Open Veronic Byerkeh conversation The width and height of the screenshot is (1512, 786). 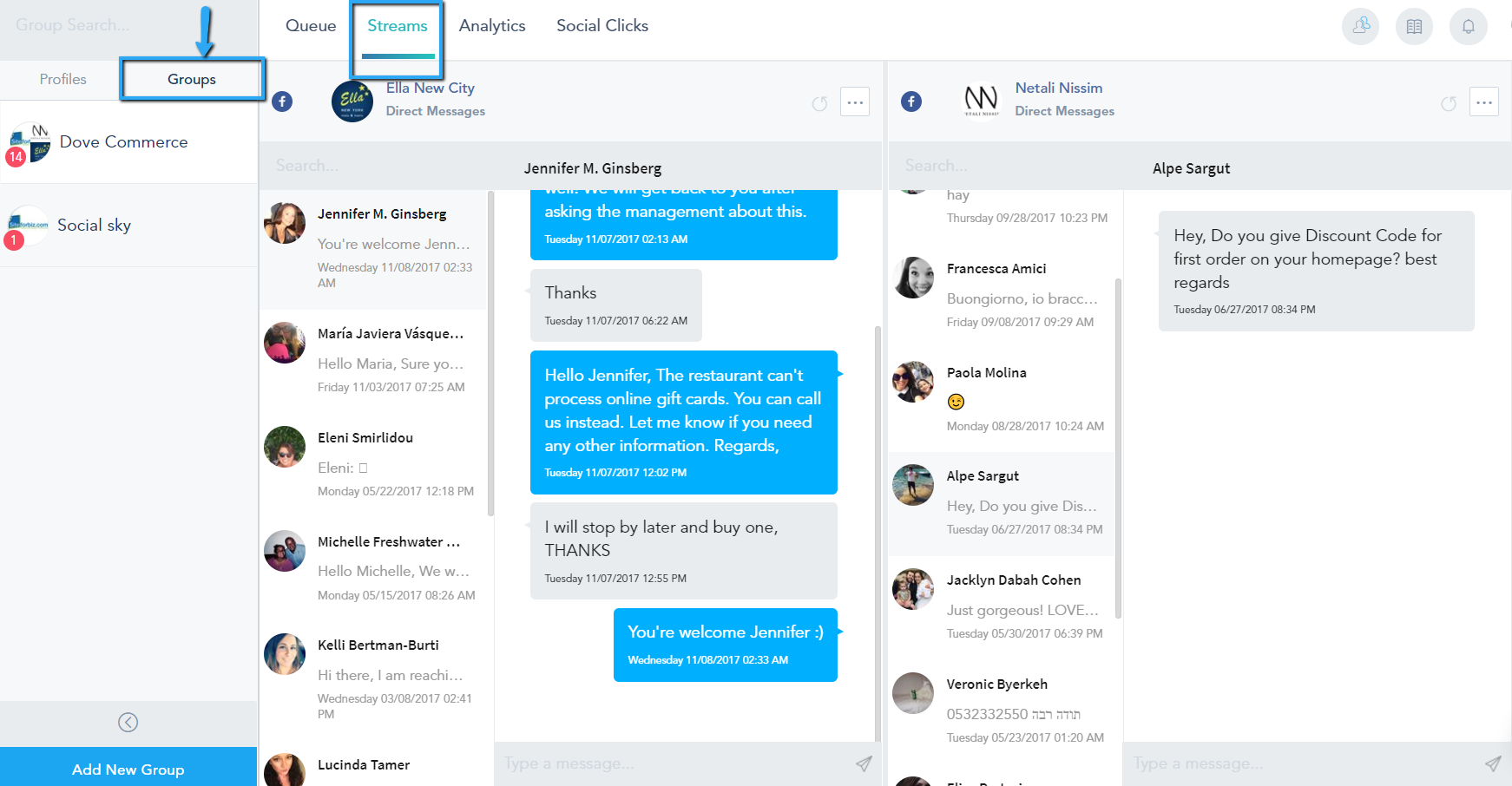[1002, 711]
